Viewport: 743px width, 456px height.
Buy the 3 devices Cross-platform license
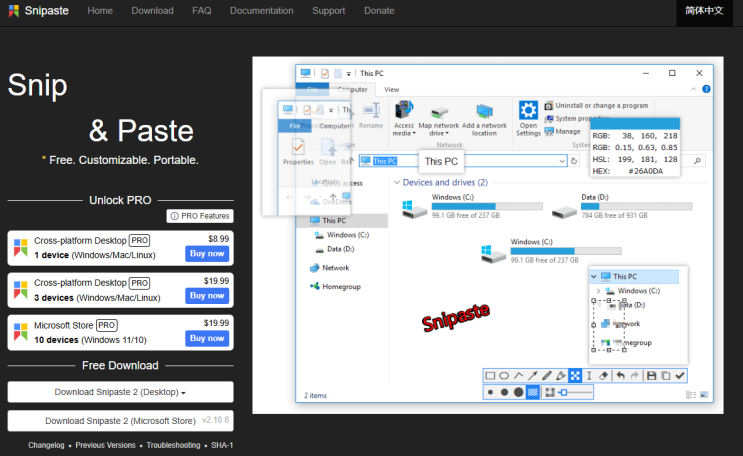(207, 296)
